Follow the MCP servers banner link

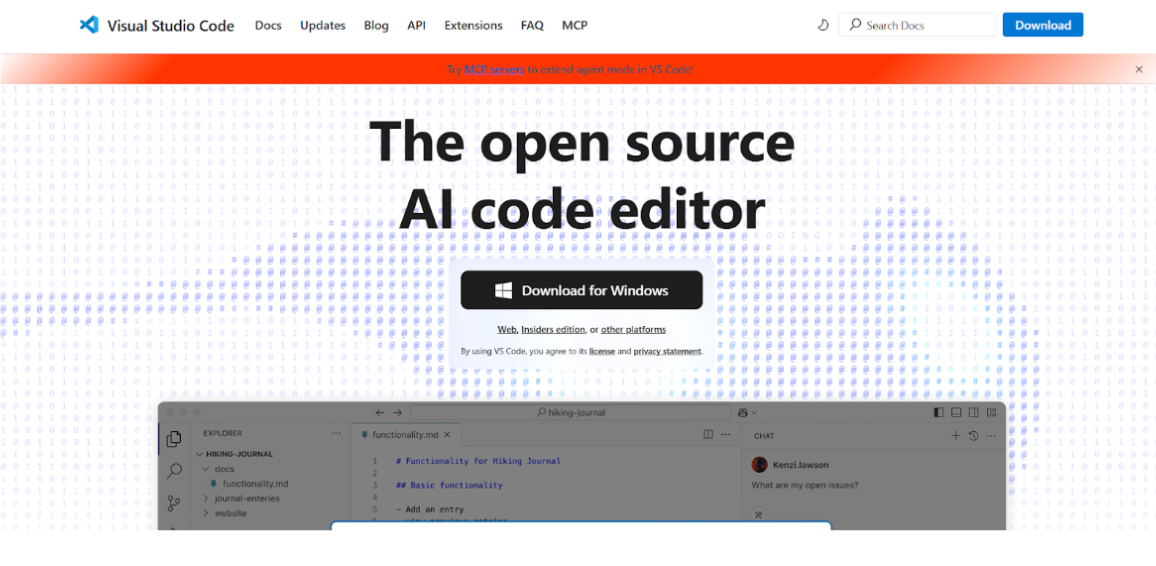[494, 69]
